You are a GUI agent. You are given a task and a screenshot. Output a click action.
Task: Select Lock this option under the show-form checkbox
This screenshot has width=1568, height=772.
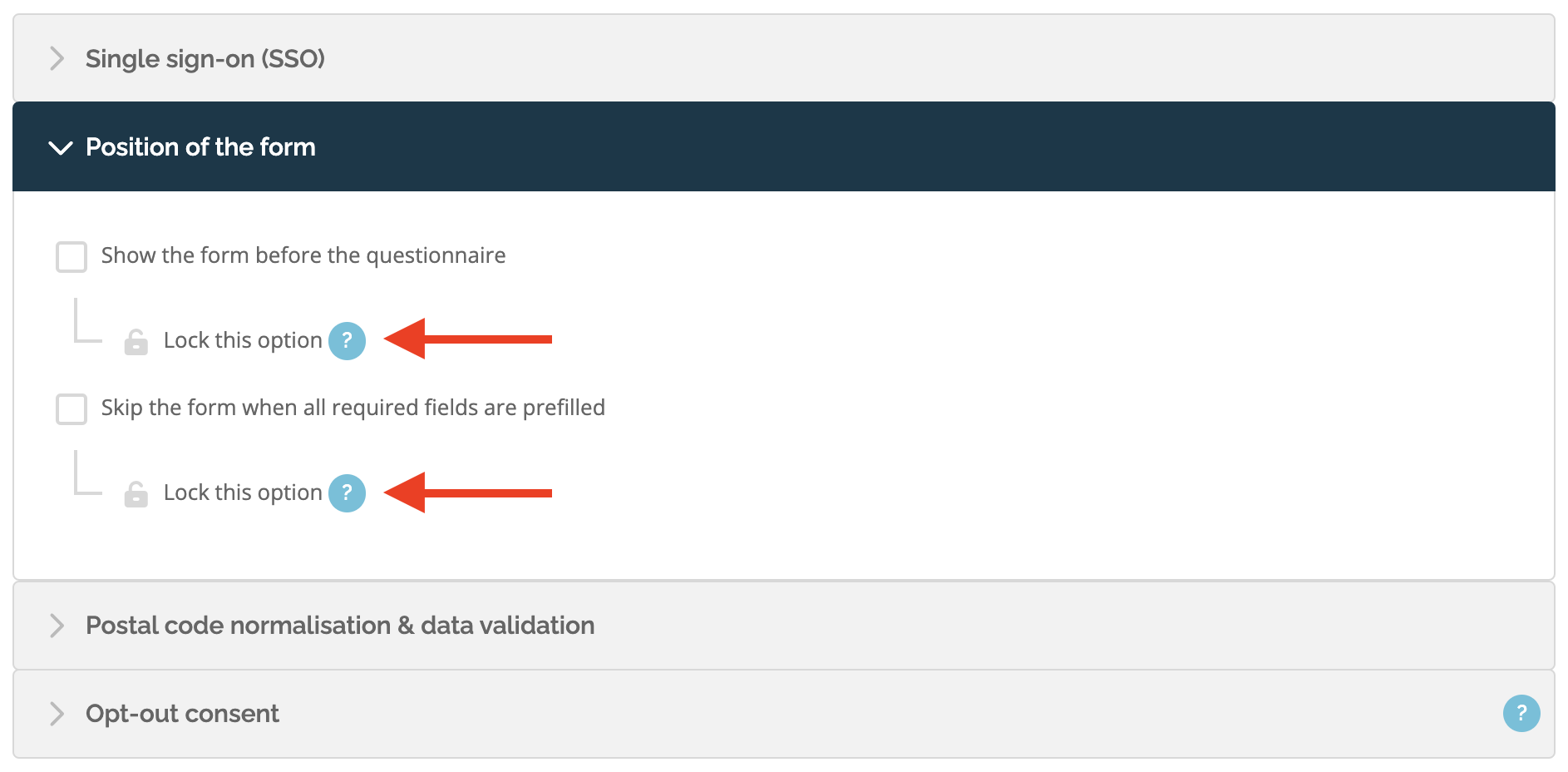click(x=242, y=340)
